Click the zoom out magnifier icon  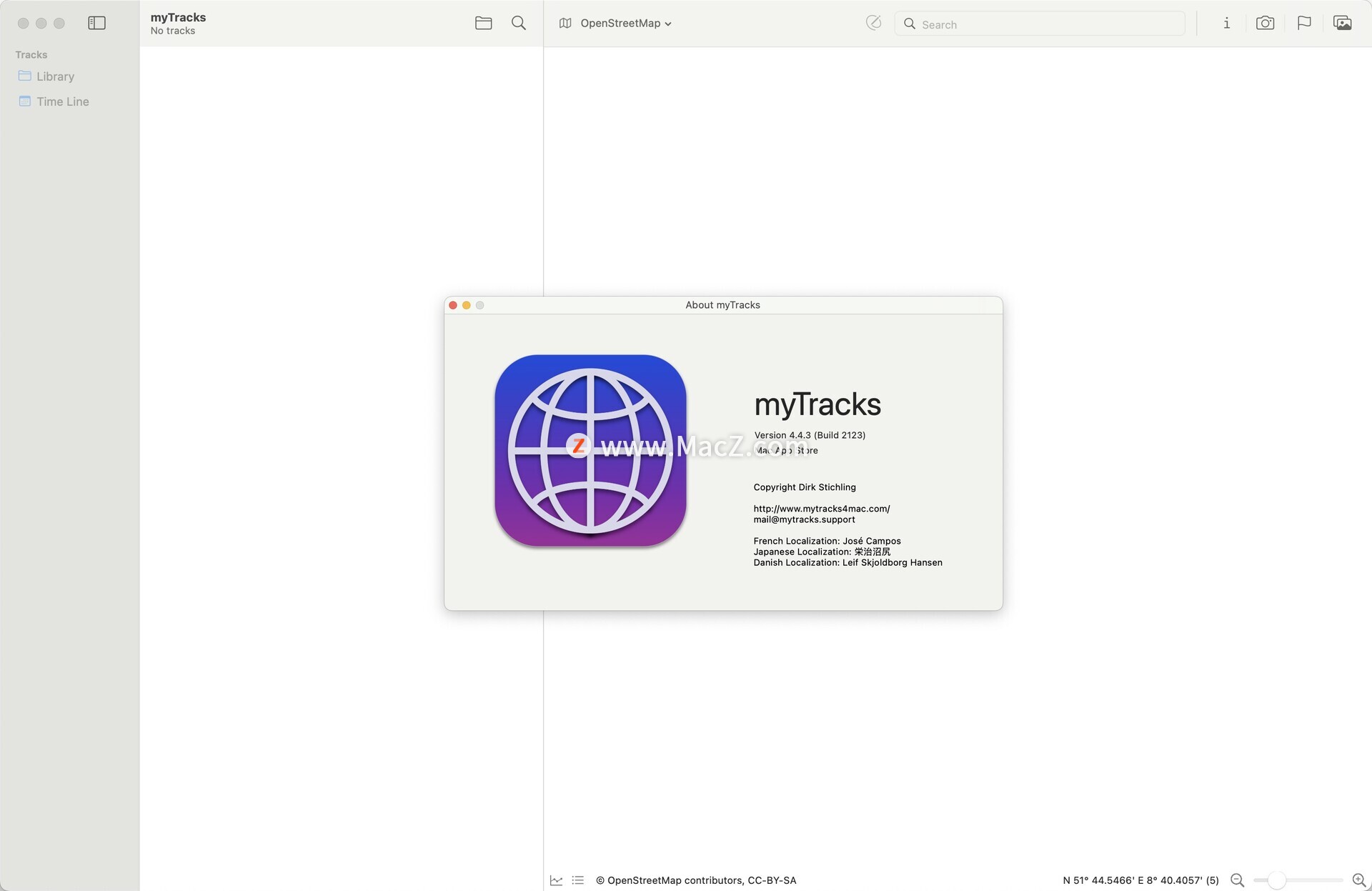click(x=1238, y=880)
